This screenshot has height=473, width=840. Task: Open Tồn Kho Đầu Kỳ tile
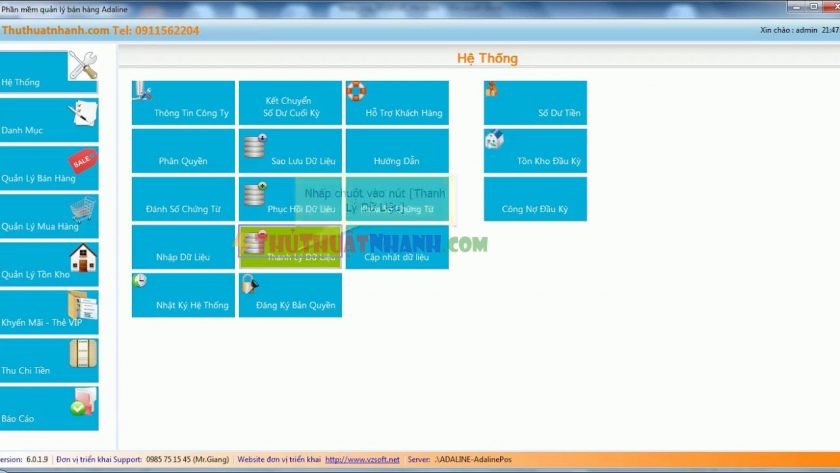tap(535, 151)
